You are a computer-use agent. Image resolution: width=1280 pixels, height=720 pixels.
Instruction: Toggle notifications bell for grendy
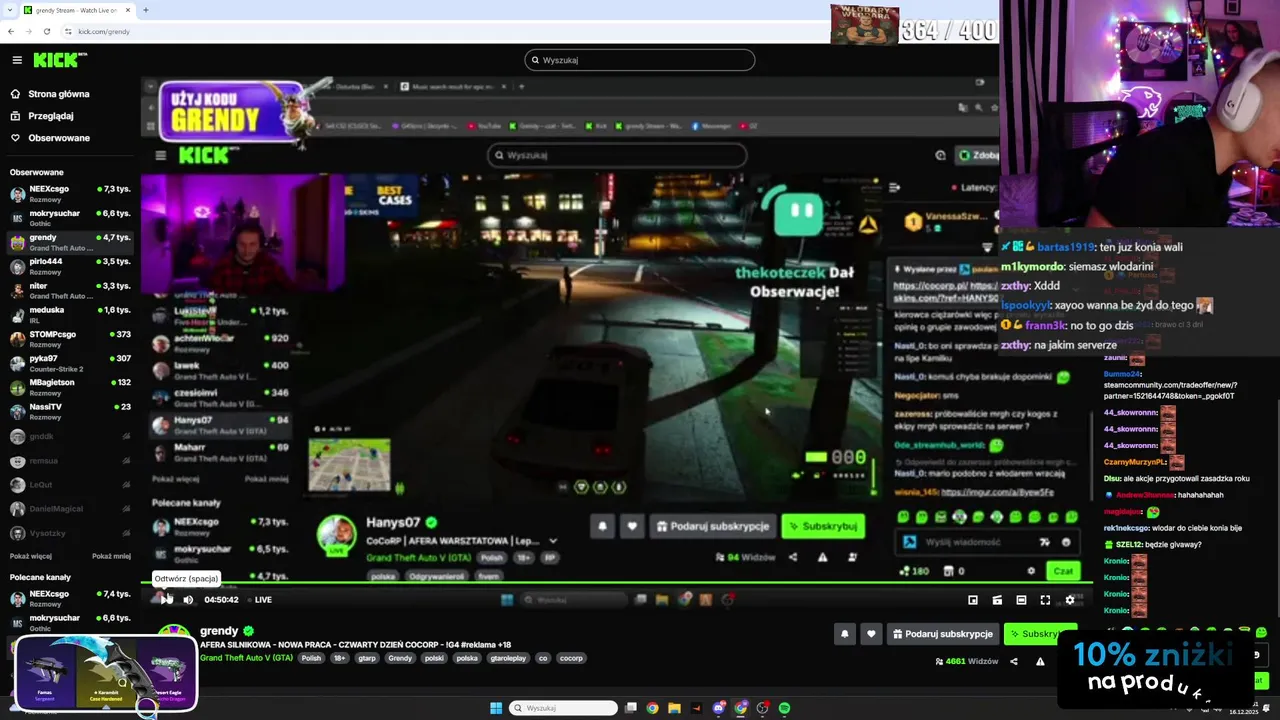pos(845,634)
